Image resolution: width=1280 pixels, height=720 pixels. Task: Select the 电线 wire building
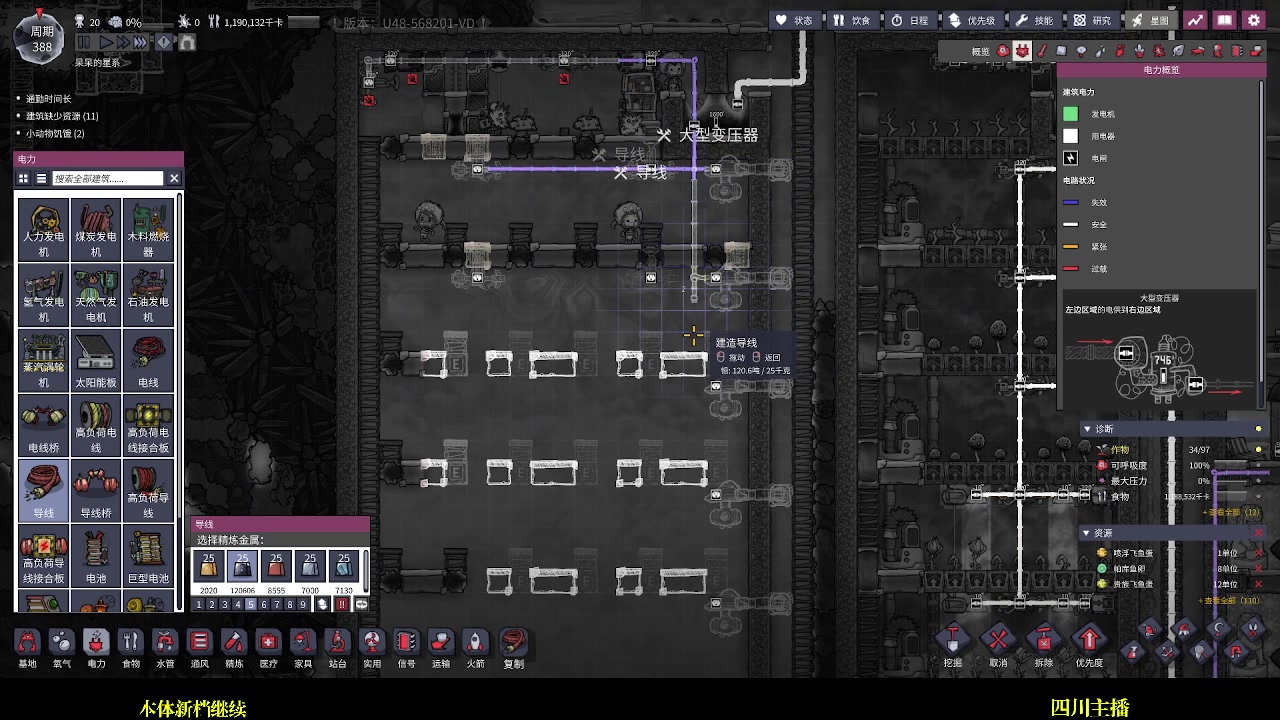[x=148, y=359]
